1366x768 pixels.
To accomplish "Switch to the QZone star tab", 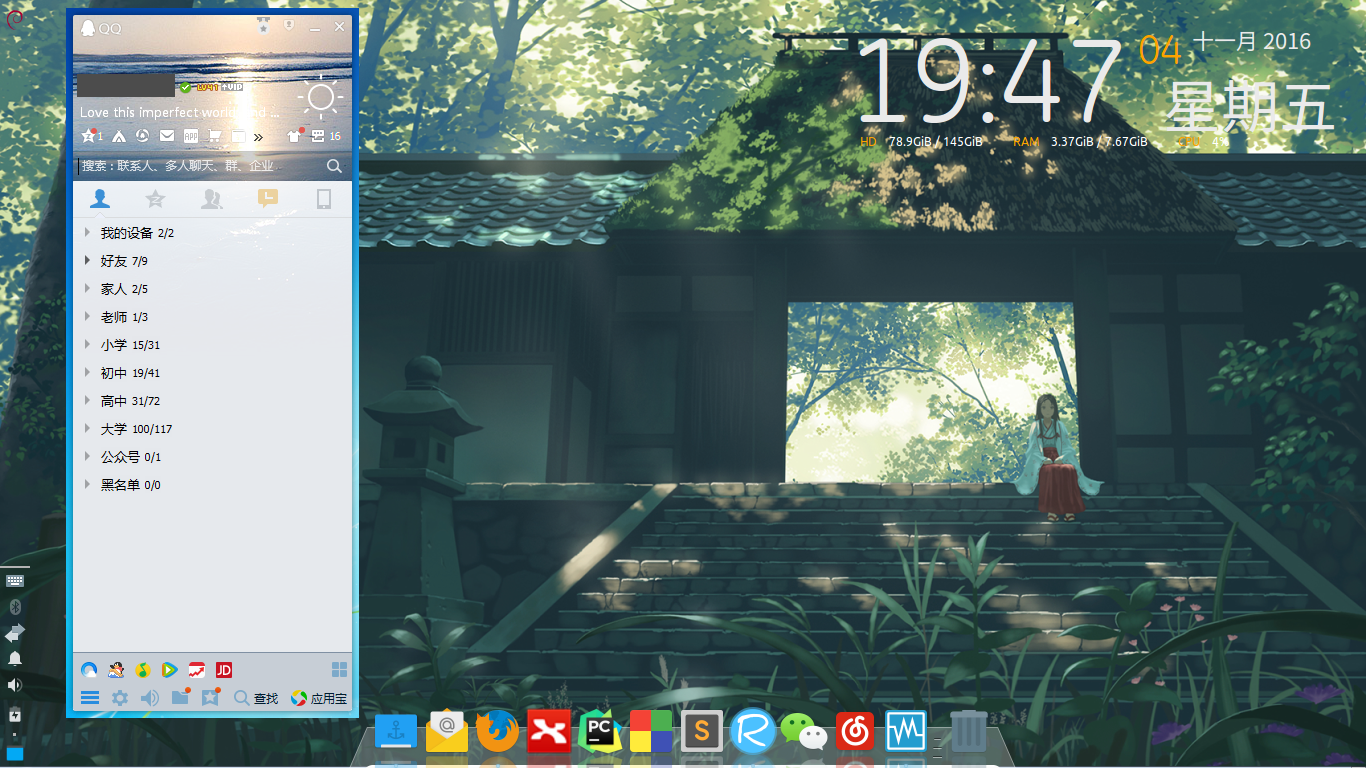I will (155, 199).
